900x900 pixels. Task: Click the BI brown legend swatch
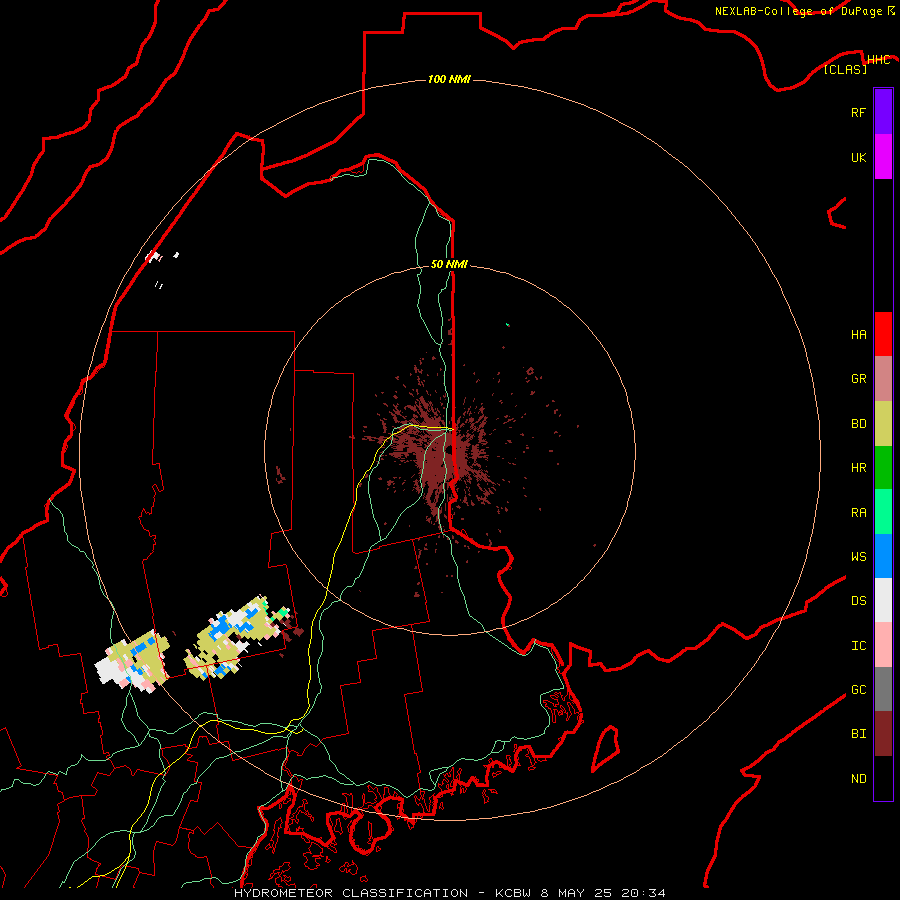click(883, 734)
